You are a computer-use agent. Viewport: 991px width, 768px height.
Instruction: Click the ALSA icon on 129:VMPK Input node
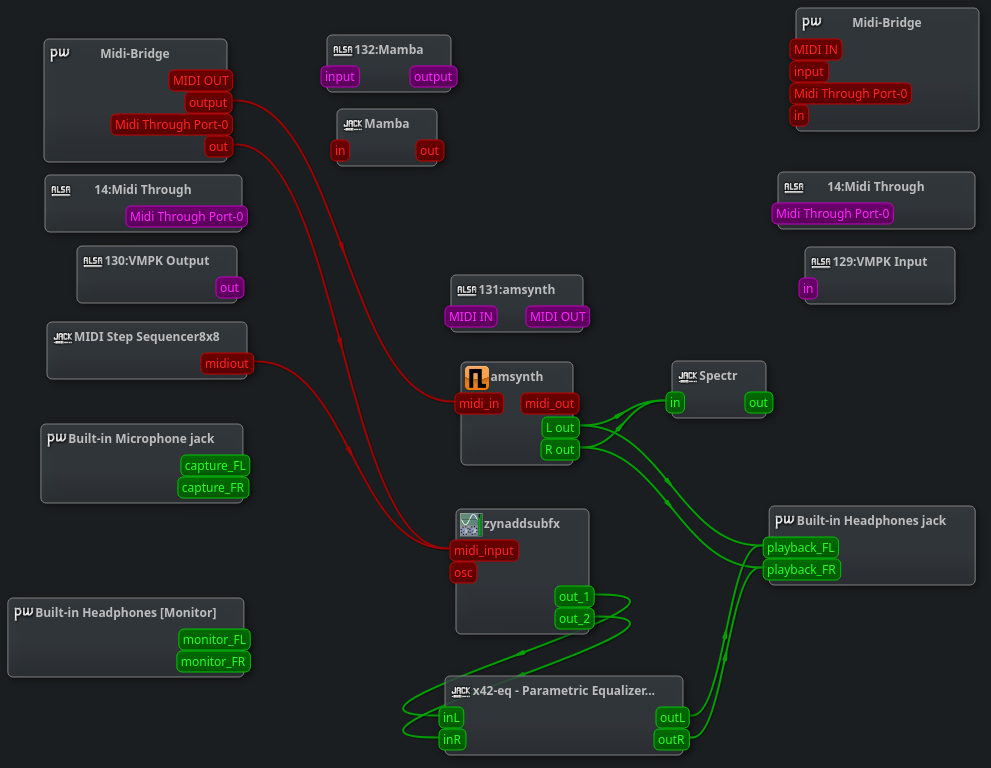[820, 262]
